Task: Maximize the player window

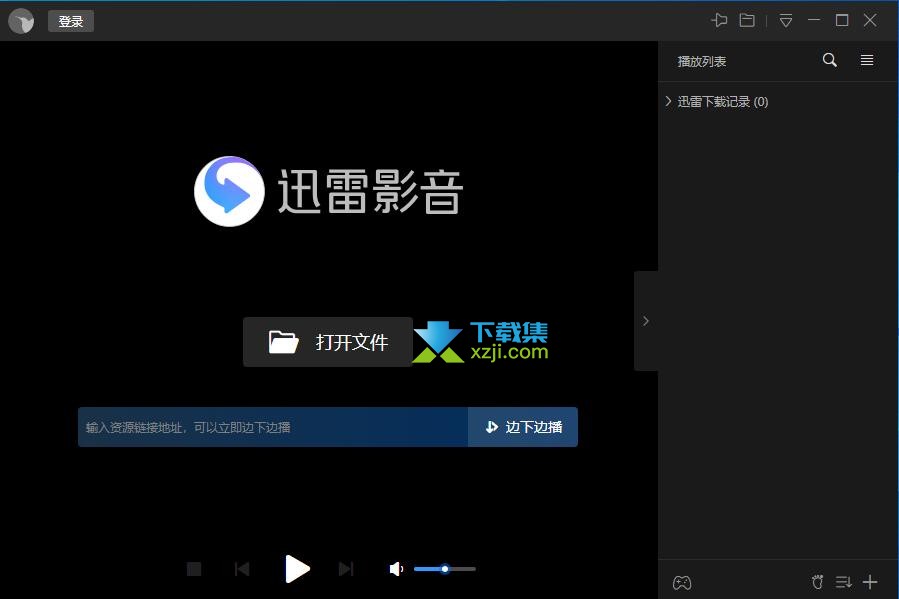Action: coord(842,21)
